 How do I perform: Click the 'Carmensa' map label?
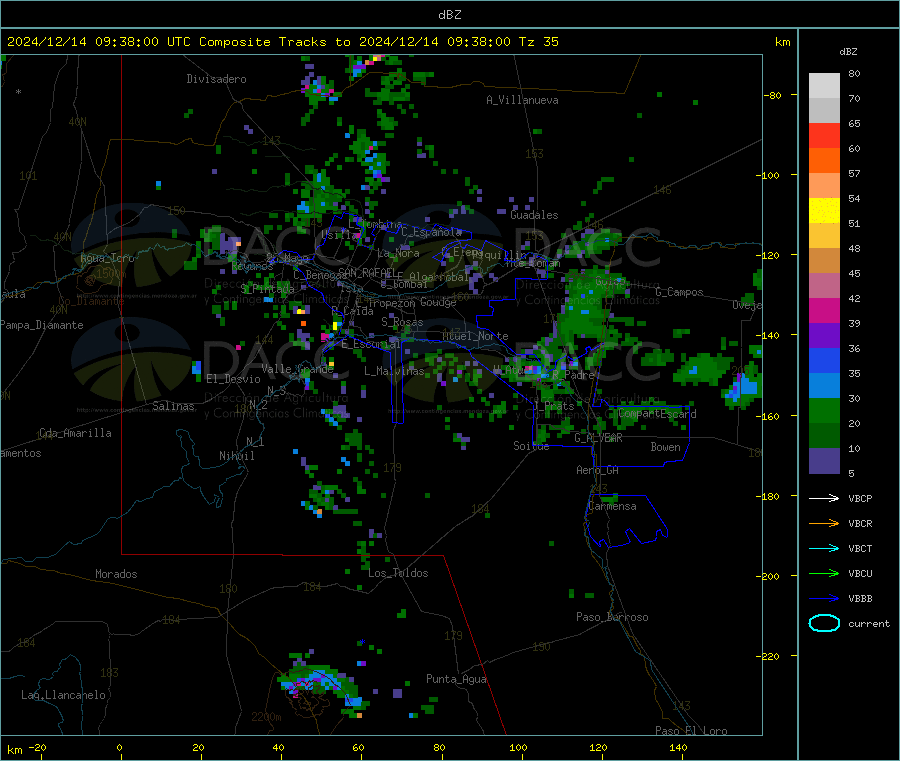click(x=612, y=506)
